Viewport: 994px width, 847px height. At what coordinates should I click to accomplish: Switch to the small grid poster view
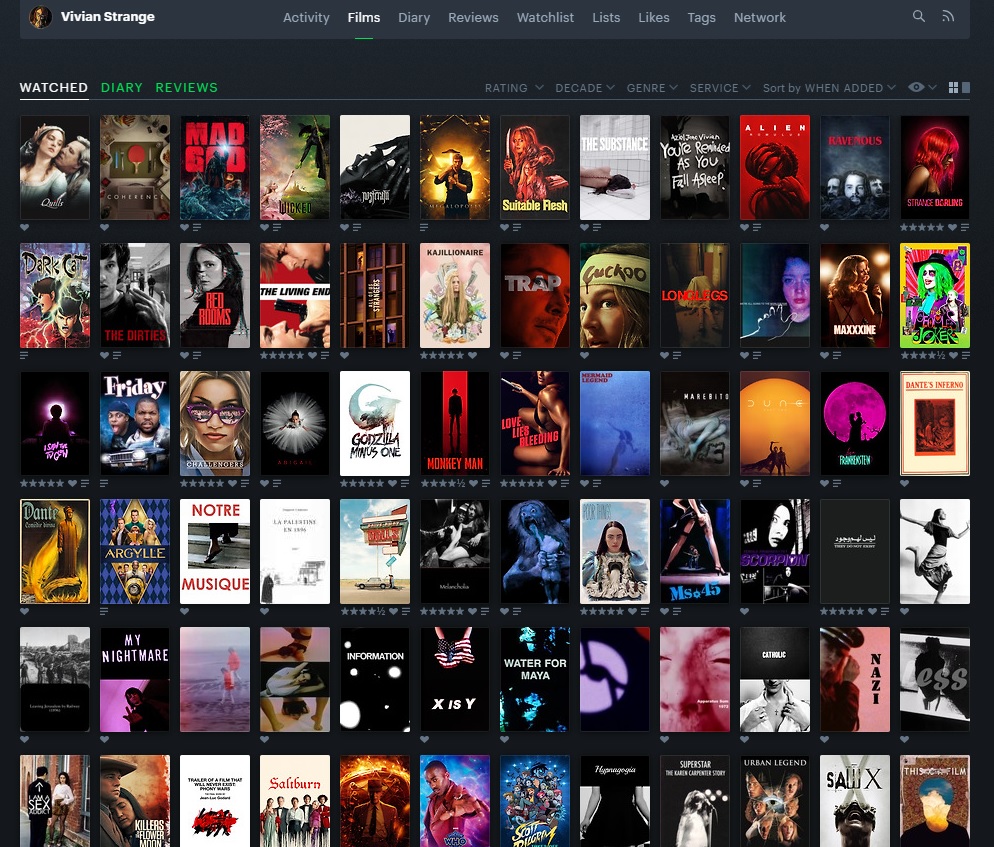coord(953,87)
